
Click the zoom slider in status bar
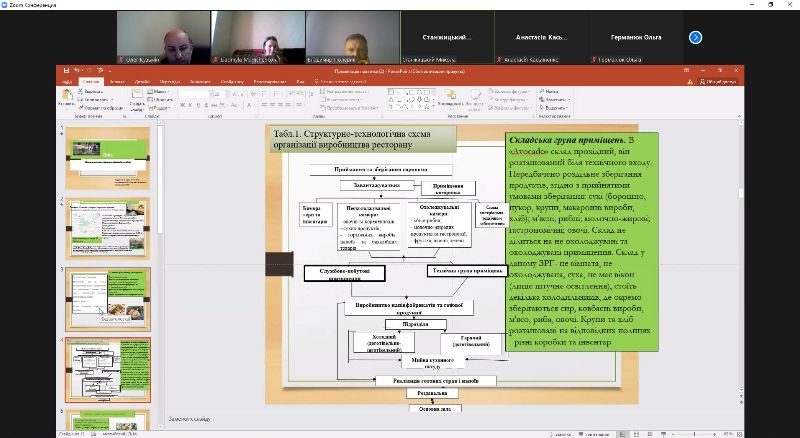click(694, 434)
